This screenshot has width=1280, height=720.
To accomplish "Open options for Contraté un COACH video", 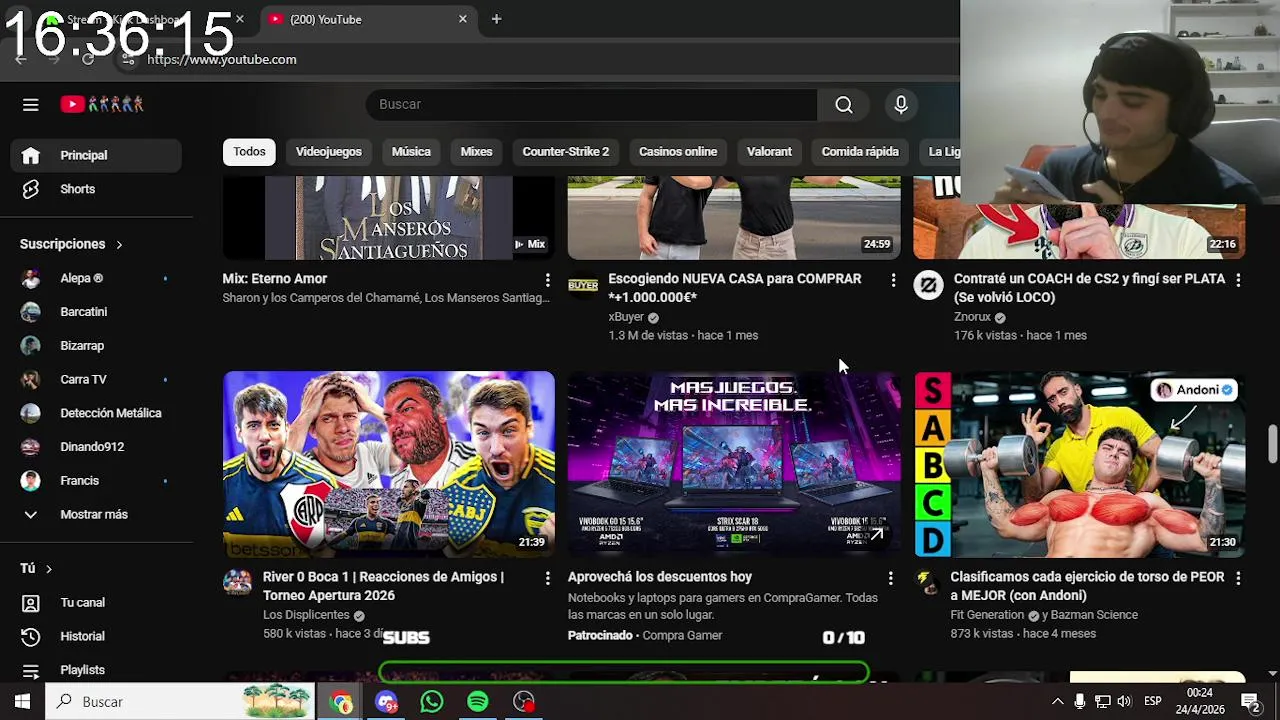I will (1238, 280).
